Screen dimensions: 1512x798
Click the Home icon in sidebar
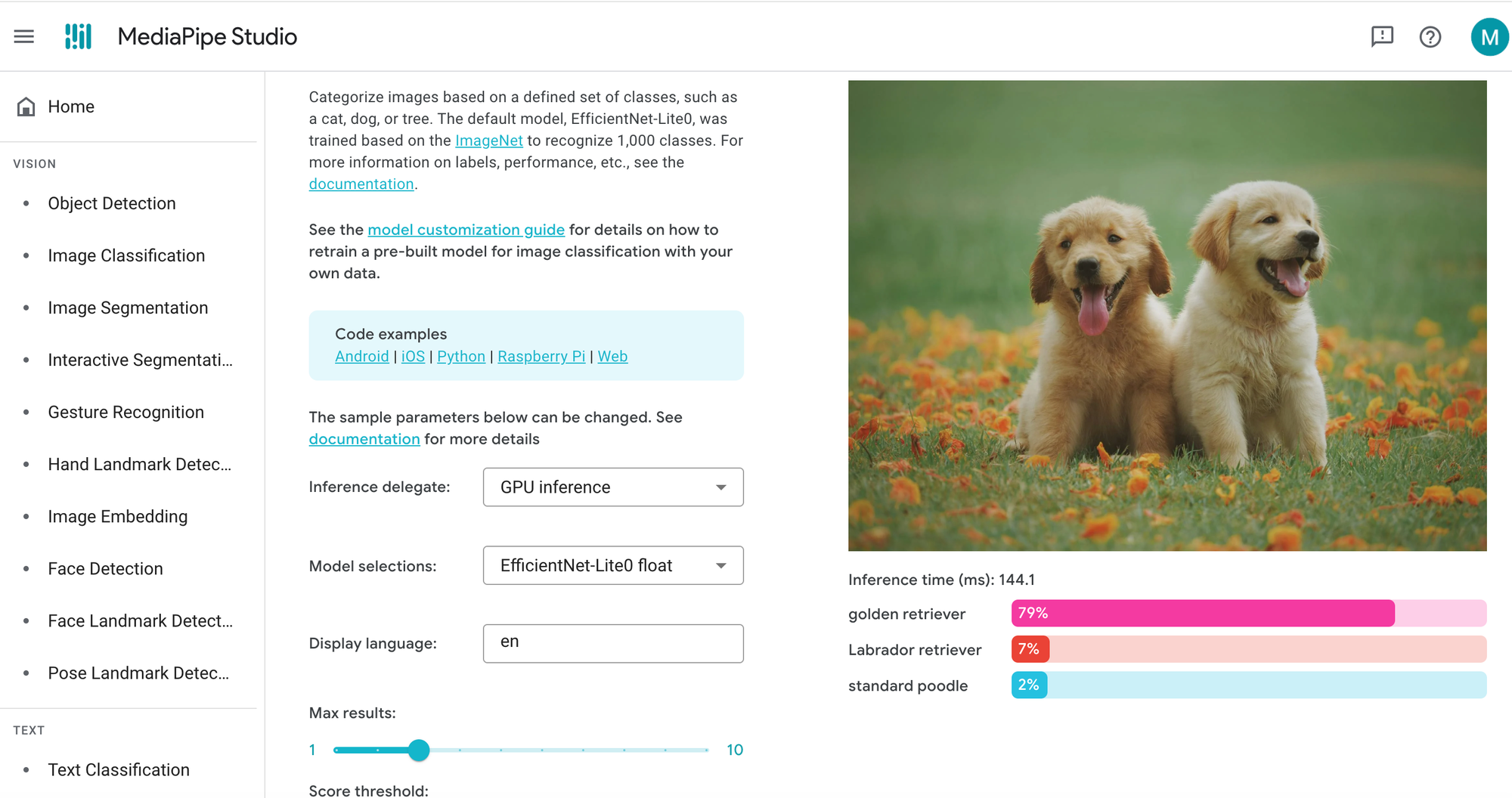pyautogui.click(x=26, y=107)
